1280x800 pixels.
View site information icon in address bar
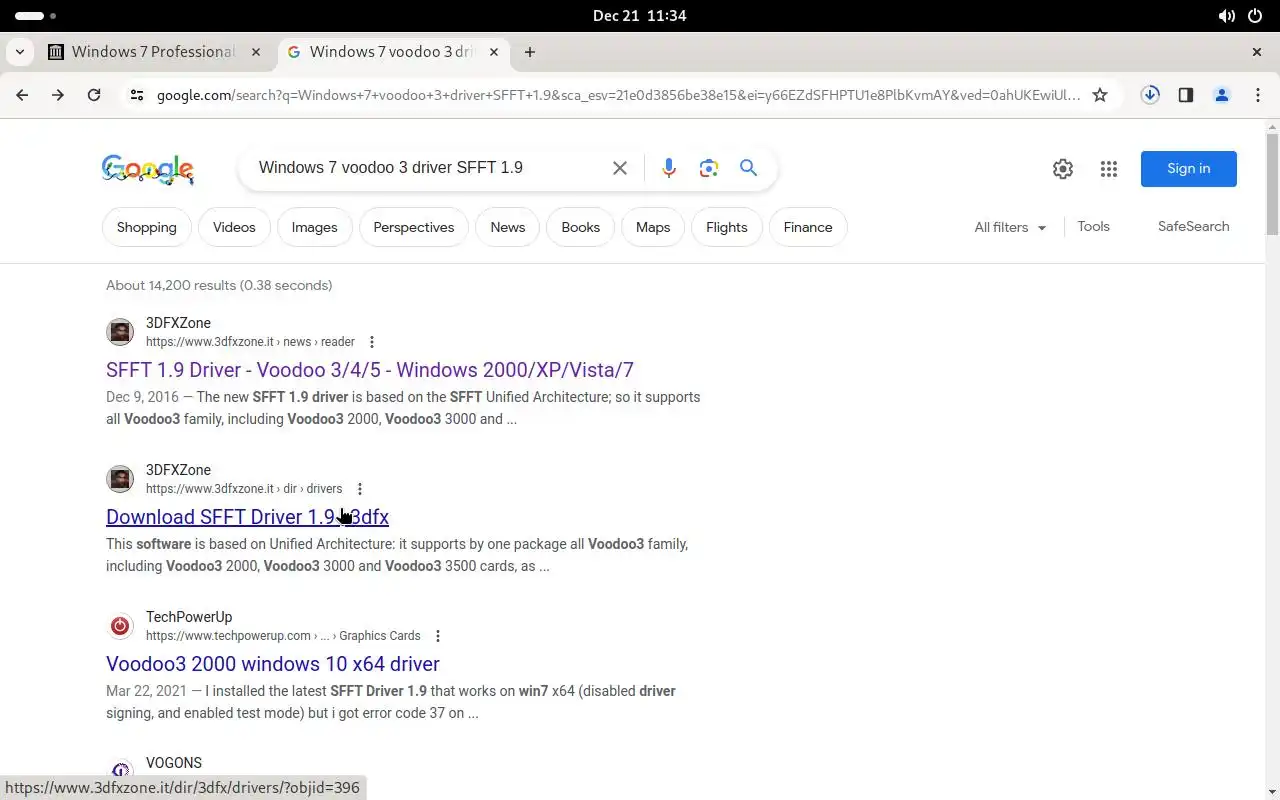tap(137, 95)
